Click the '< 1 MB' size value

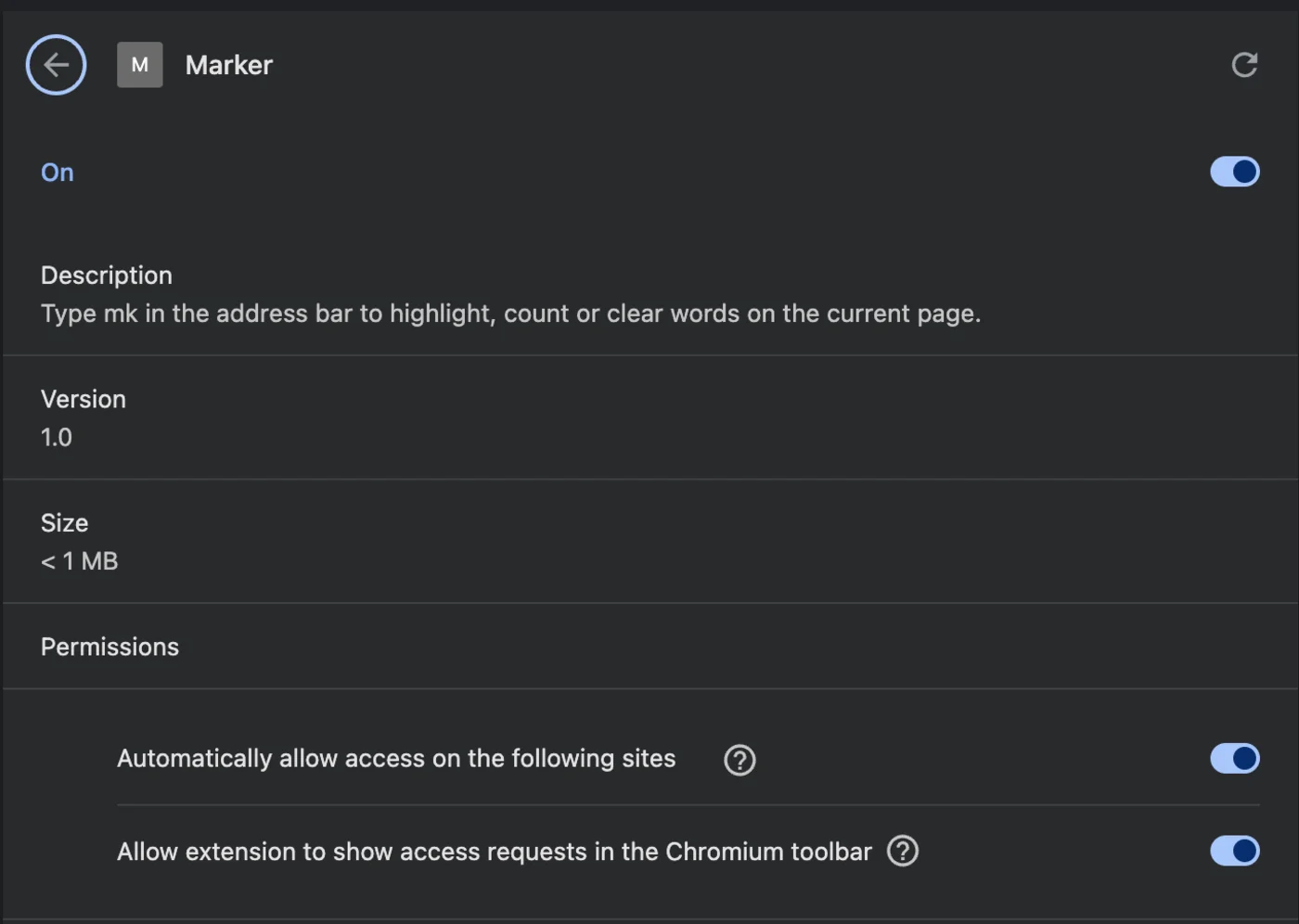pos(80,561)
